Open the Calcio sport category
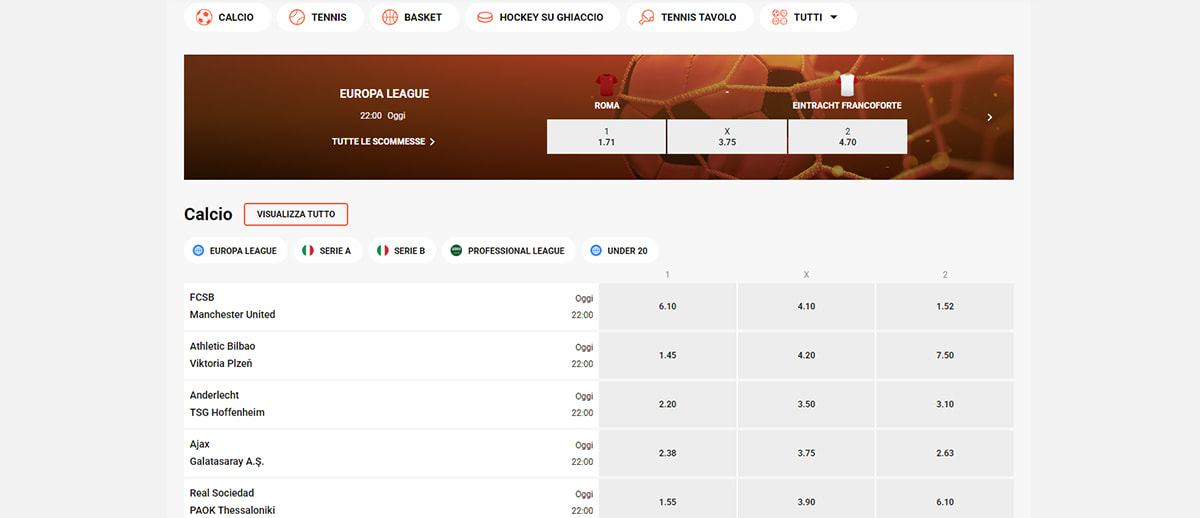The width and height of the screenshot is (1200, 518). click(227, 17)
